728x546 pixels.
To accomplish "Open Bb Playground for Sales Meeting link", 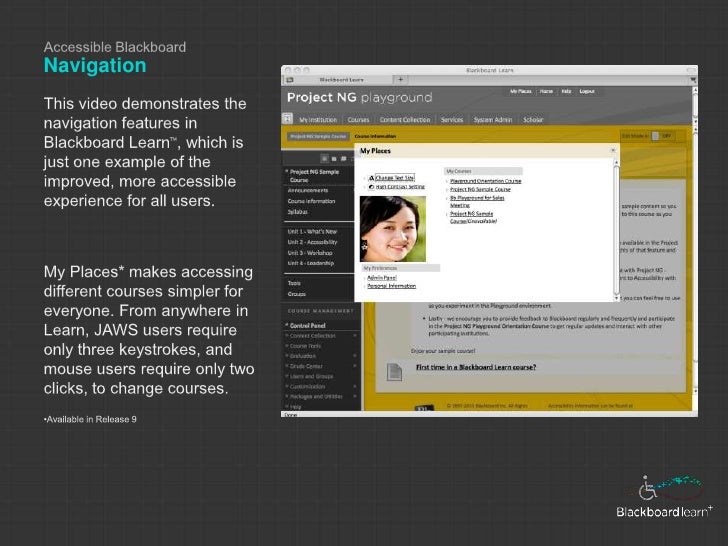I will tap(477, 202).
